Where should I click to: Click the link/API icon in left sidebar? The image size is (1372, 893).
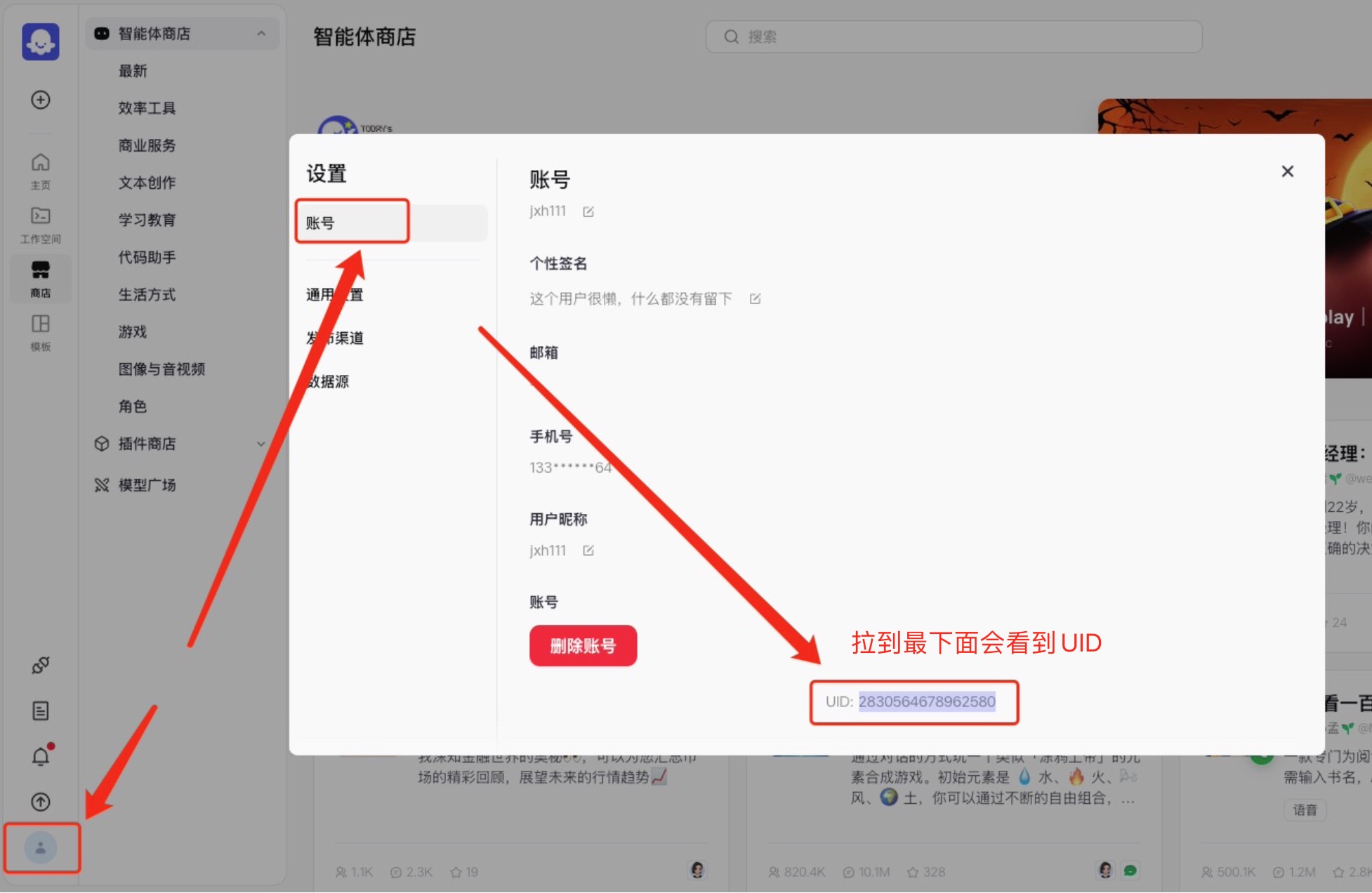[x=41, y=665]
